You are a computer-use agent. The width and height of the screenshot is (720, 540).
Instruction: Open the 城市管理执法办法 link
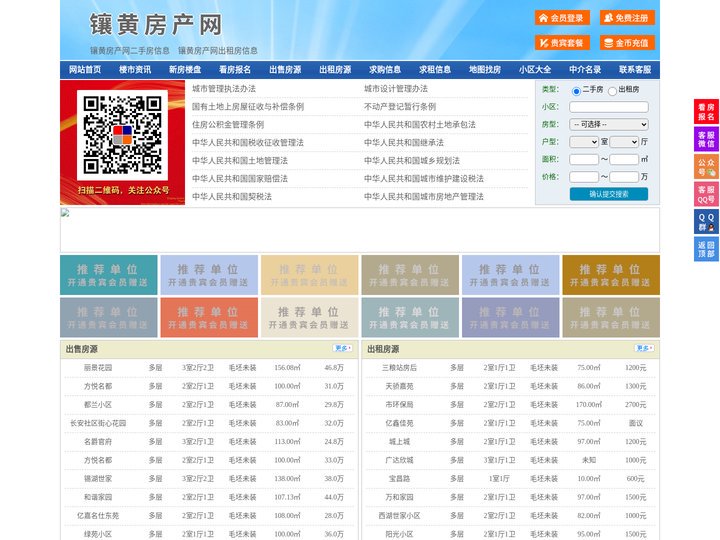click(224, 89)
